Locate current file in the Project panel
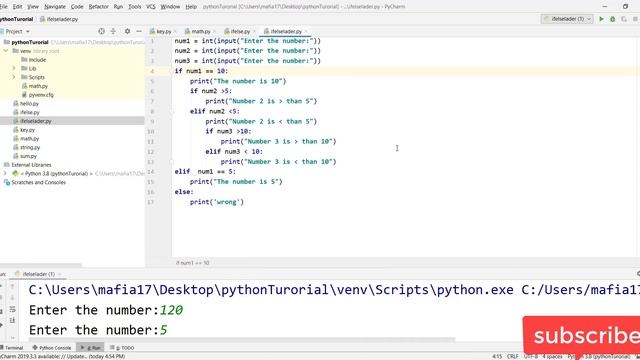The width and height of the screenshot is (640, 360). pyautogui.click(x=101, y=31)
